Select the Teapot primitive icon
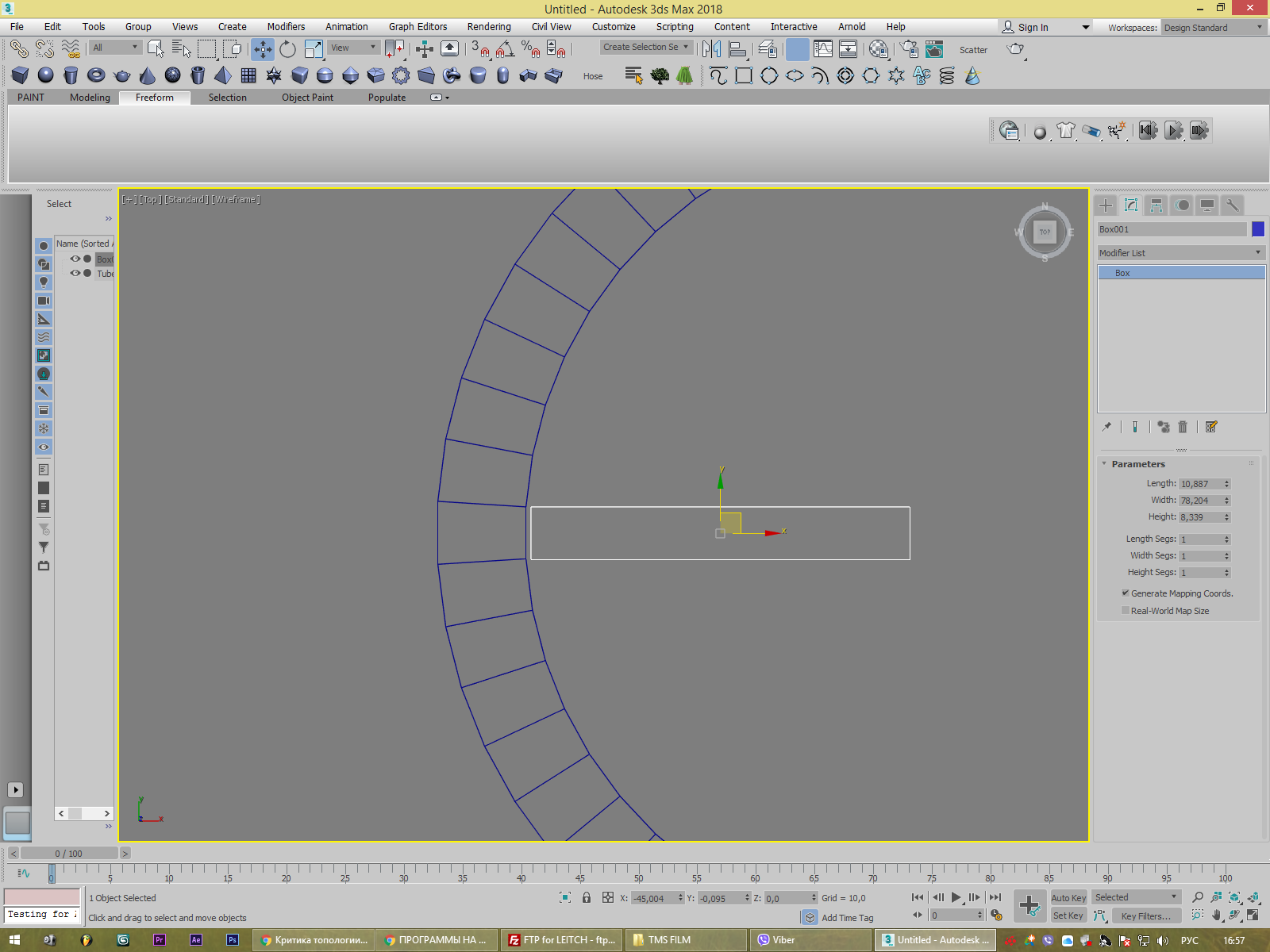 point(122,75)
